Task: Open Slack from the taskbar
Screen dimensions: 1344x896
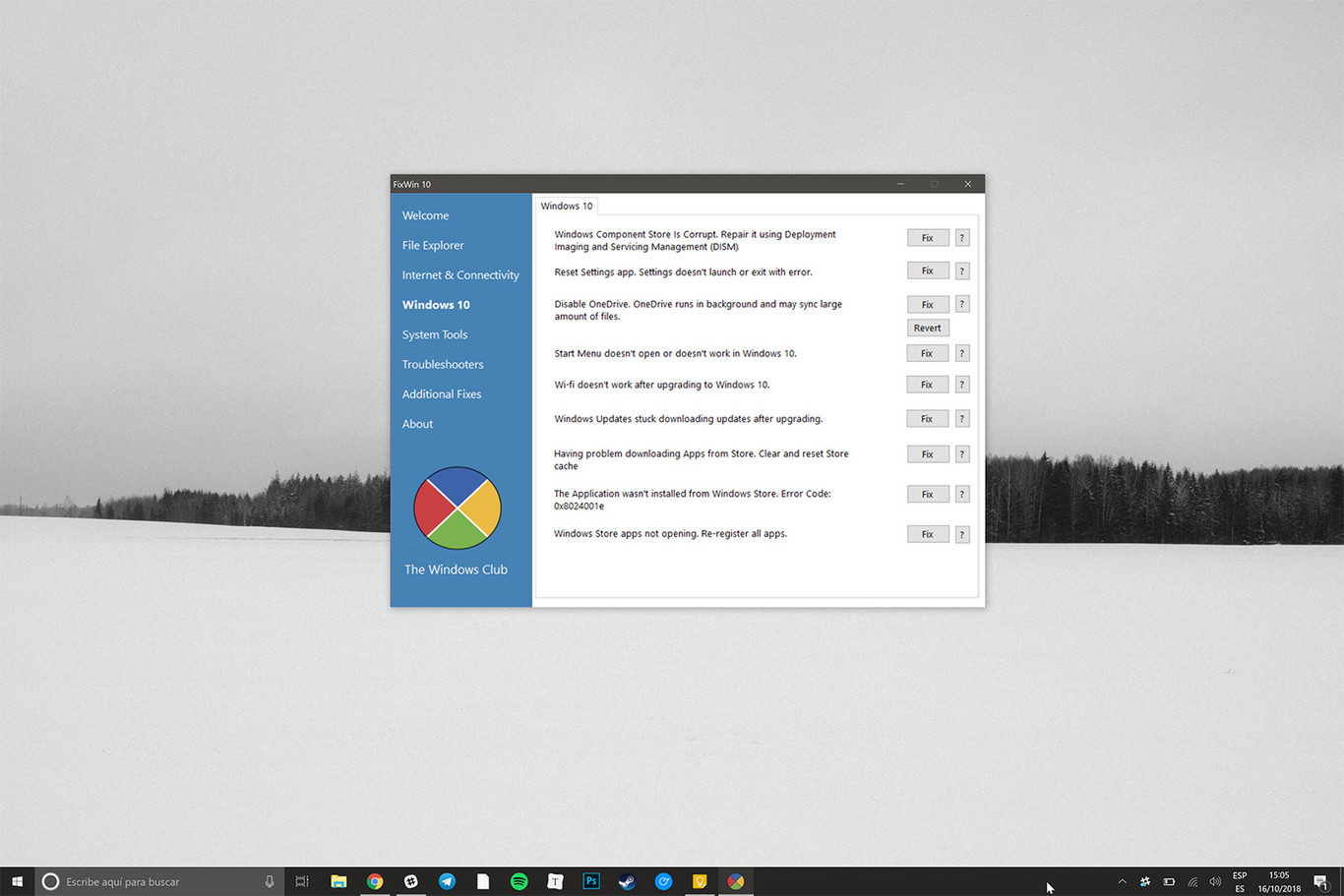Action: 411,881
